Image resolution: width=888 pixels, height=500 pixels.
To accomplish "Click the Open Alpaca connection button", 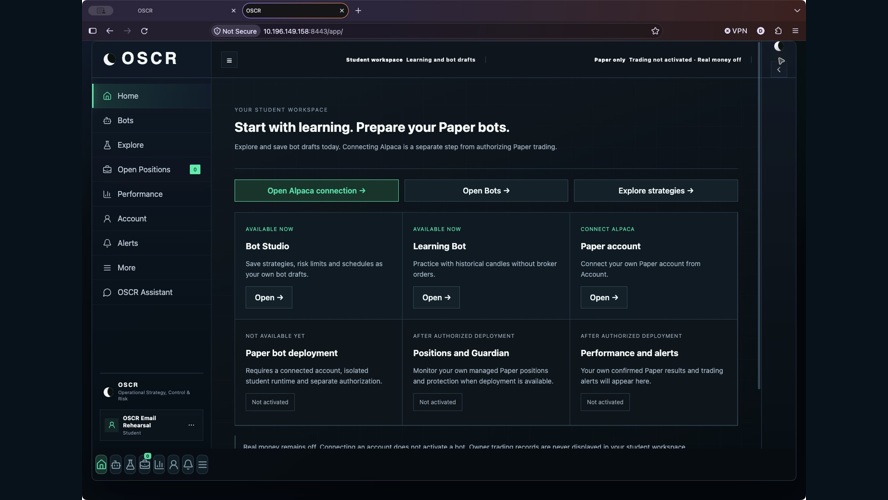I will point(317,191).
